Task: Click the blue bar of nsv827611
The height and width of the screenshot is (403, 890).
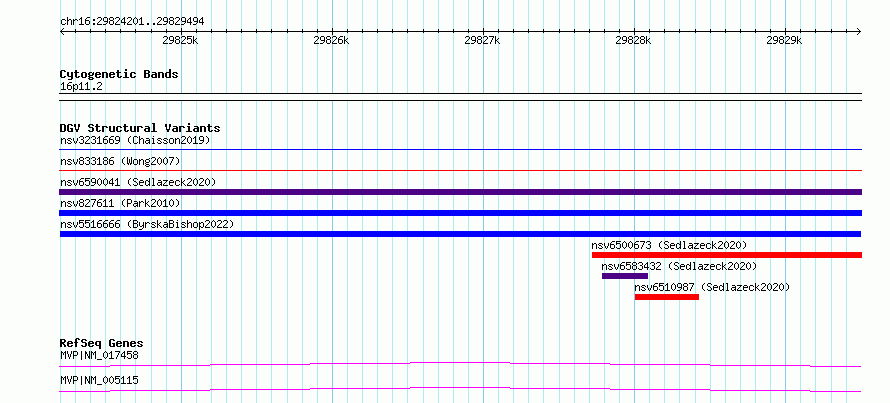Action: (460, 213)
